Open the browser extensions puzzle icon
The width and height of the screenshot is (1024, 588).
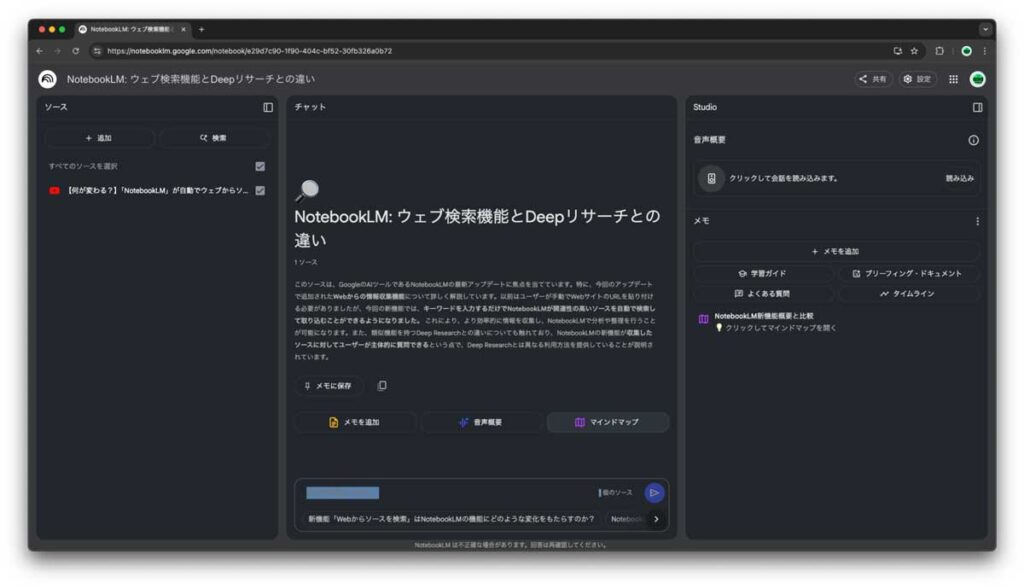(x=939, y=51)
